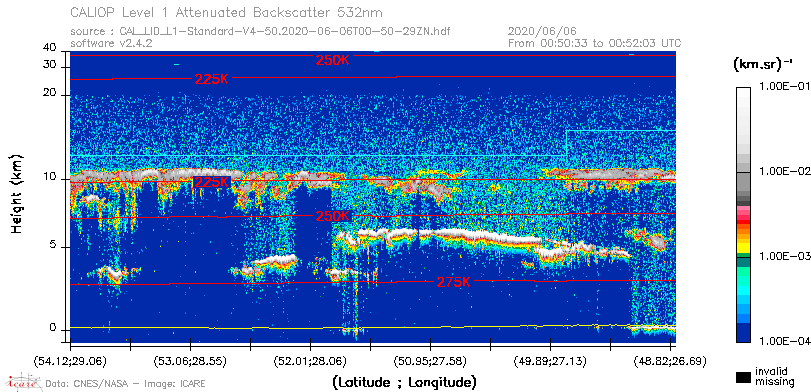811x392 pixels.
Task: Click the (50.95;27.58) axis tick label
Action: click(430, 360)
